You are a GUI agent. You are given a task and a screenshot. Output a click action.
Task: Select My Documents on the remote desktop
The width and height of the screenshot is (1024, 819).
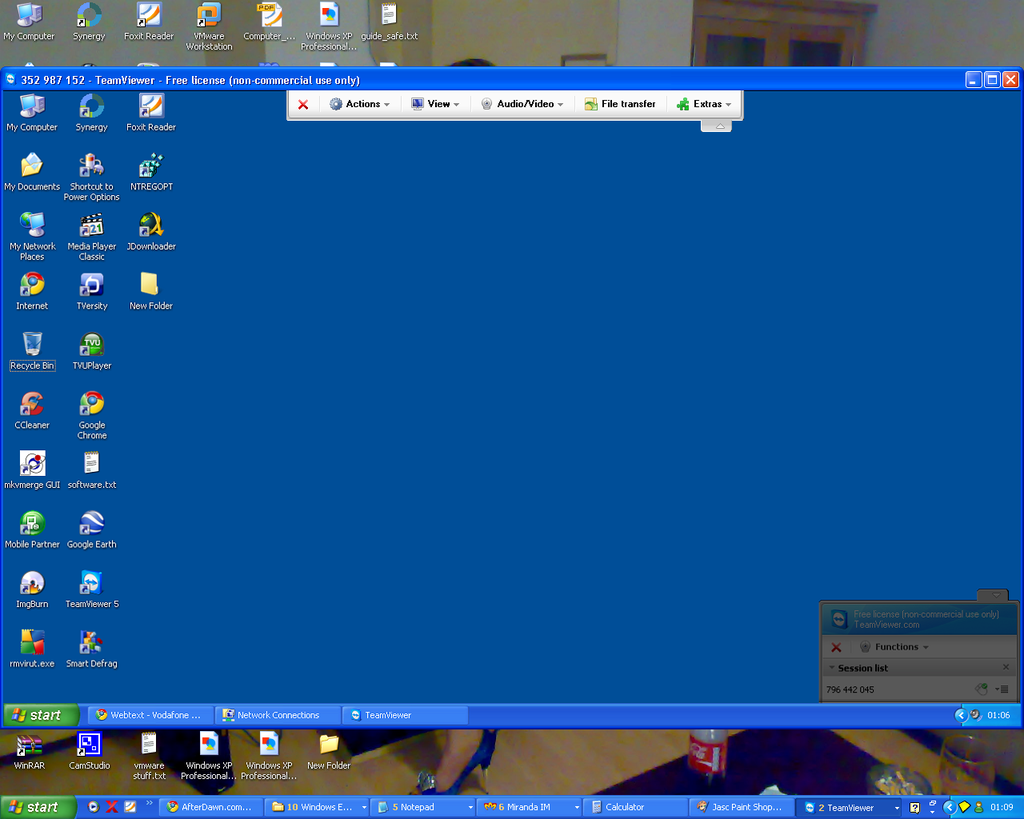tap(32, 172)
